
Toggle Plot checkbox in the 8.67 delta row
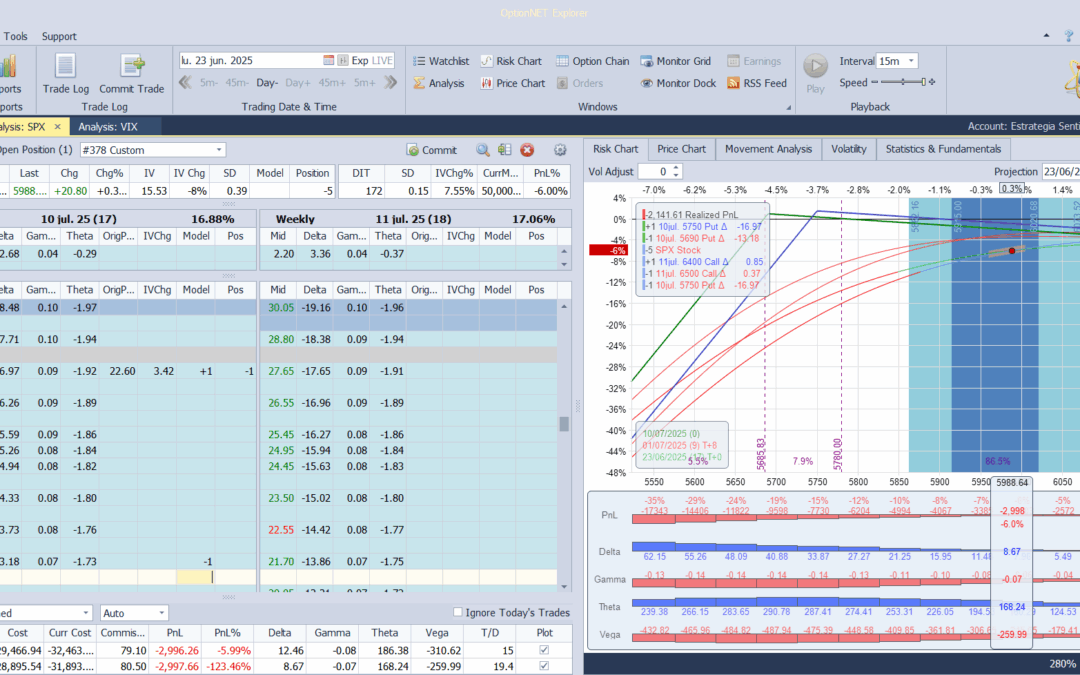point(544,666)
